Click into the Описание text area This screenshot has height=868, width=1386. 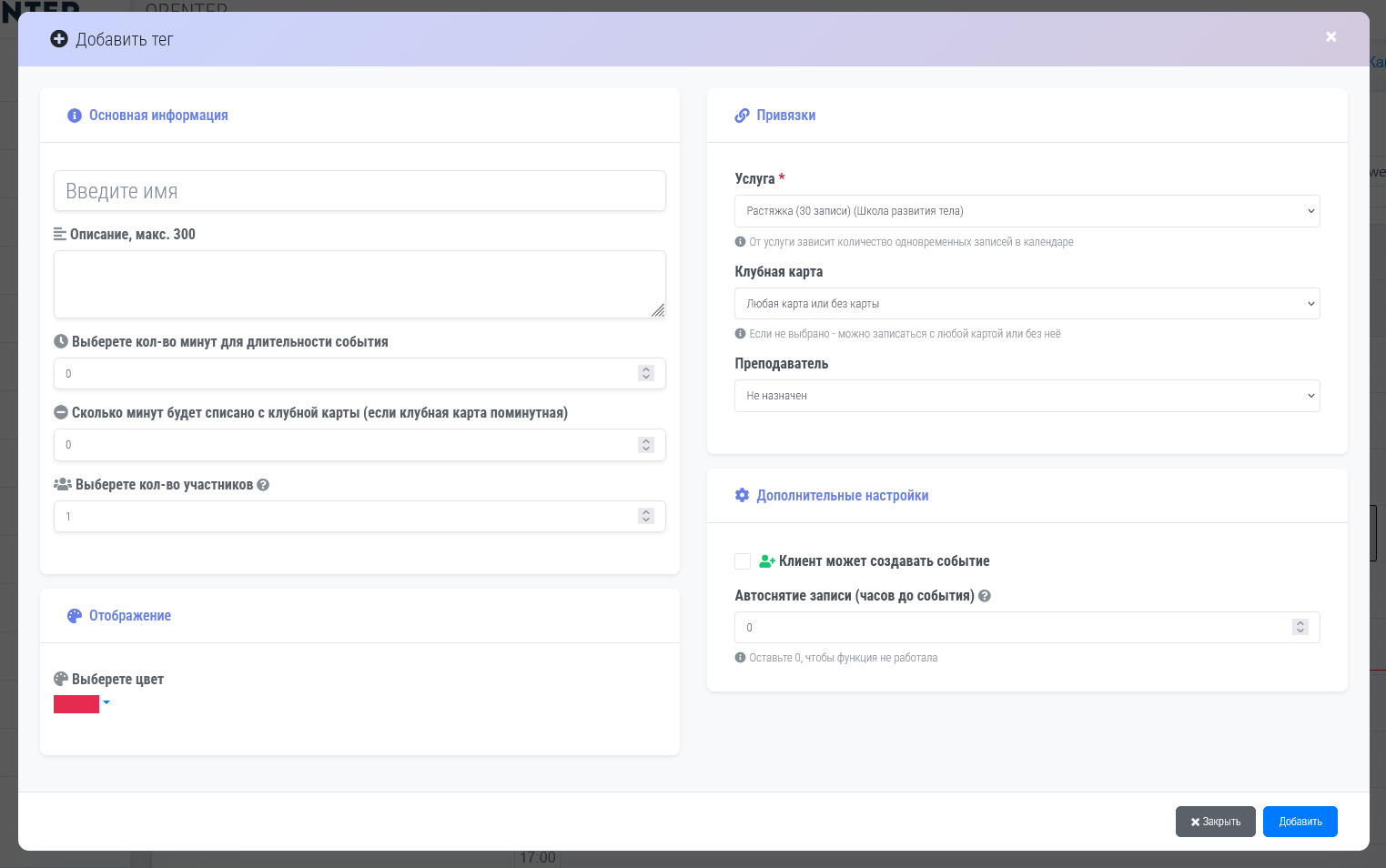click(359, 285)
